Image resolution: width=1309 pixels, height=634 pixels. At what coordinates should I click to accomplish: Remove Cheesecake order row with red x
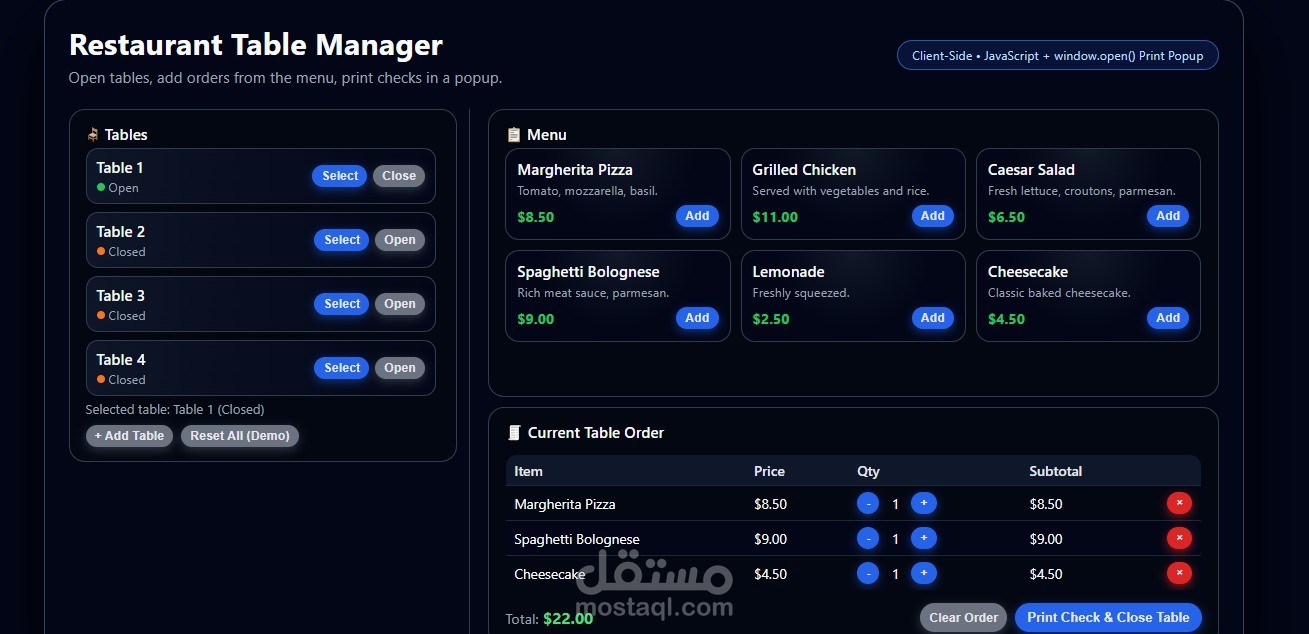pos(1179,573)
